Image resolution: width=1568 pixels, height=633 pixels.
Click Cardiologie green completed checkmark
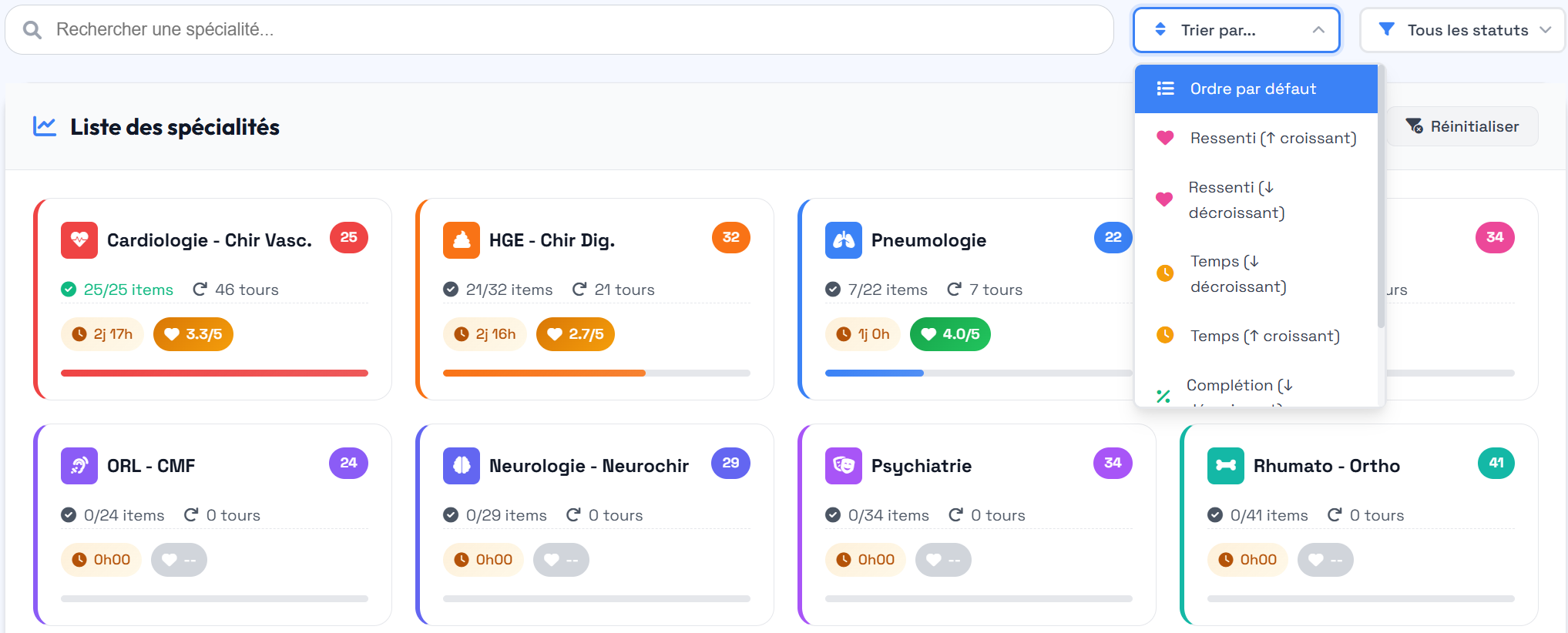click(x=69, y=290)
